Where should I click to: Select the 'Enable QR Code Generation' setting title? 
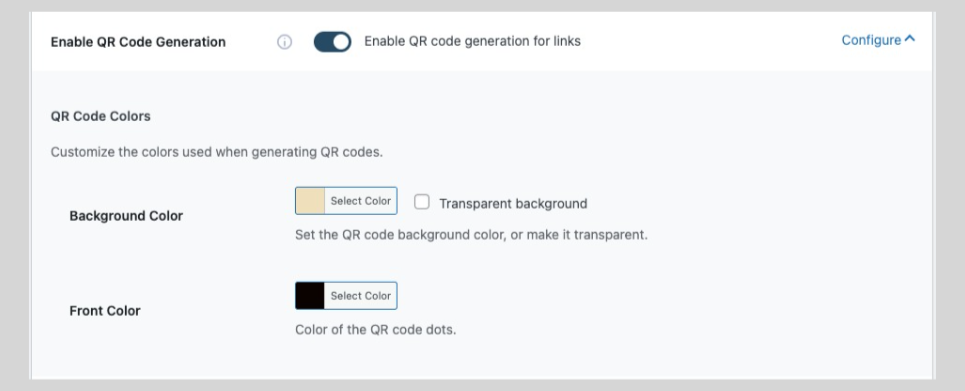138,42
